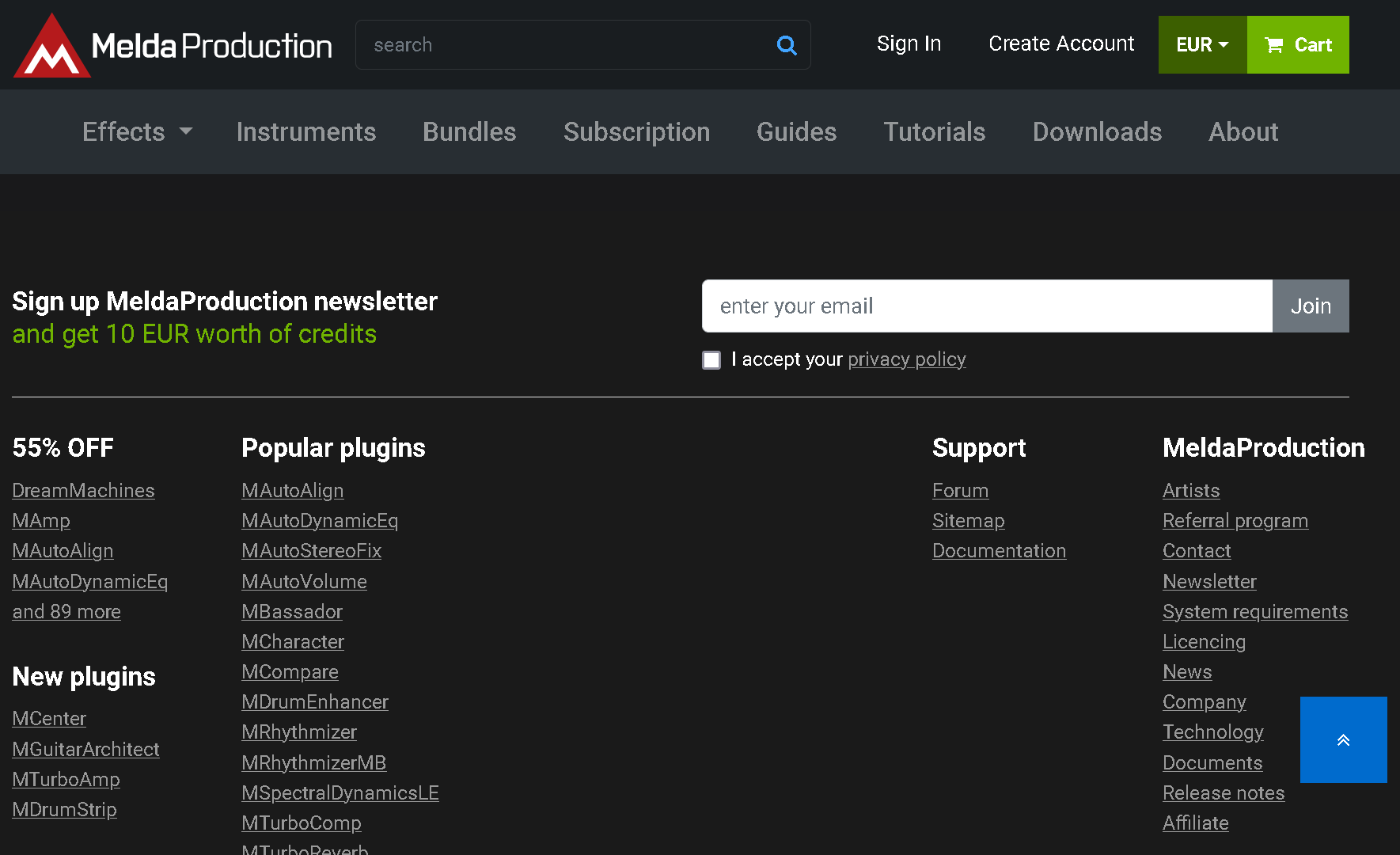Open MDrumStrip link
This screenshot has height=855, width=1400.
[x=64, y=810]
